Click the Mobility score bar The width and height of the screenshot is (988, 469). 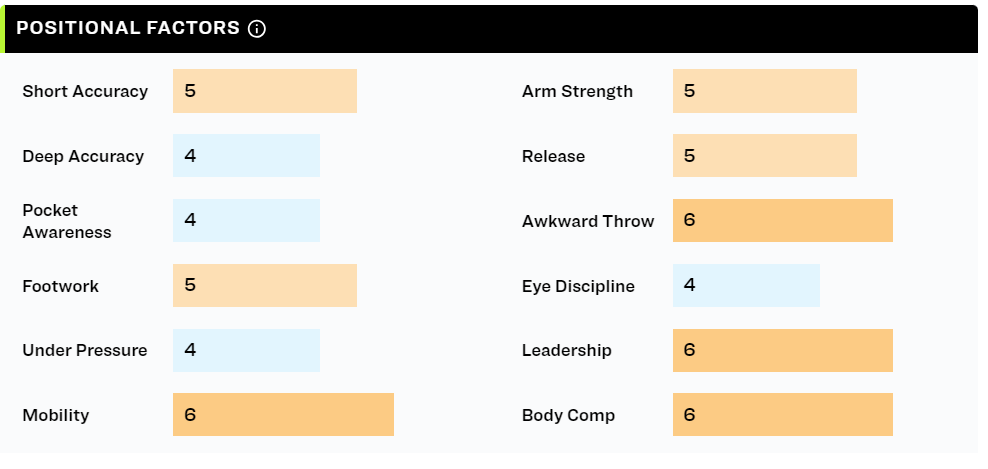pyautogui.click(x=284, y=415)
